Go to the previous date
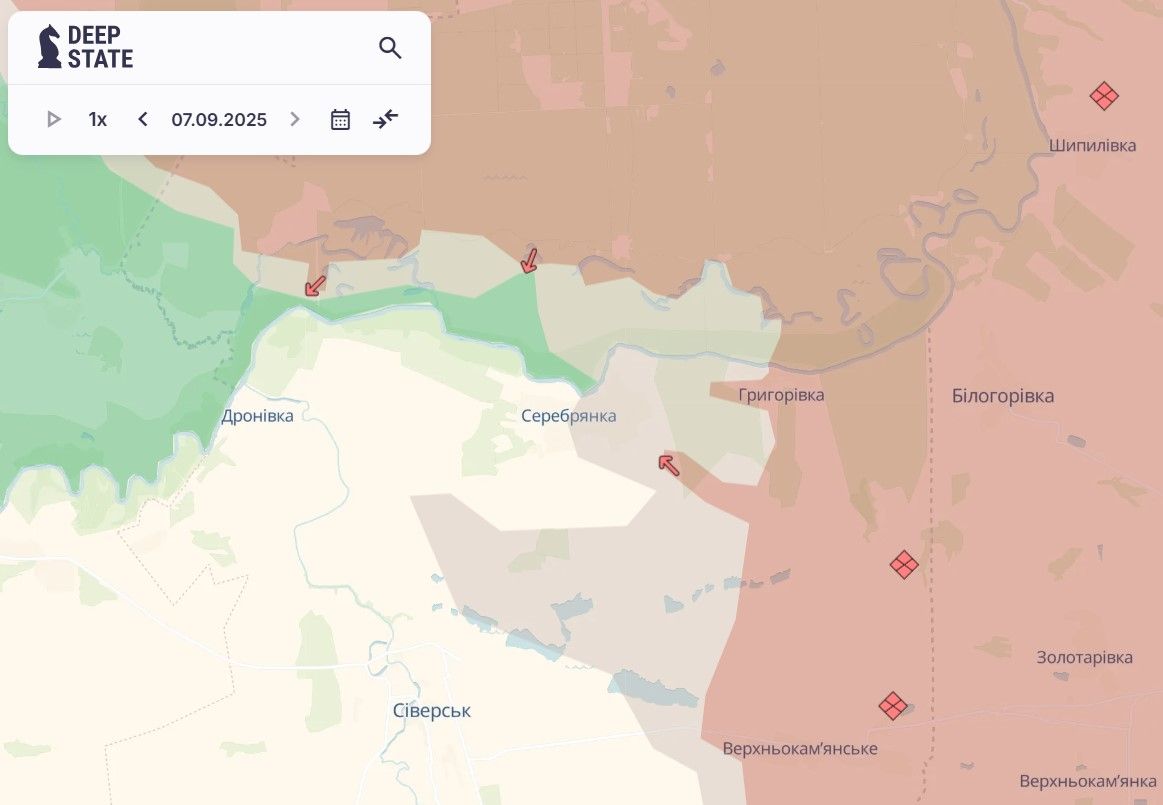This screenshot has width=1163, height=805. 143,120
